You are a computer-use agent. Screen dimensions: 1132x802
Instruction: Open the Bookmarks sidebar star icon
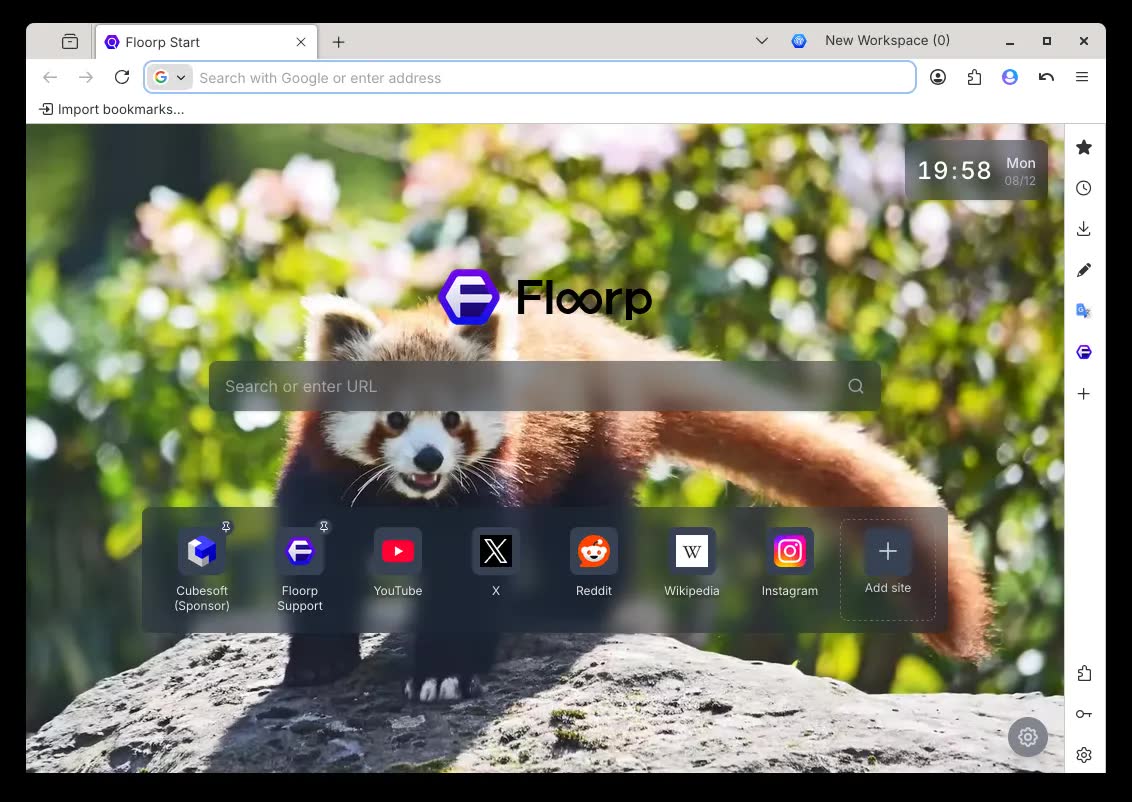click(x=1084, y=147)
